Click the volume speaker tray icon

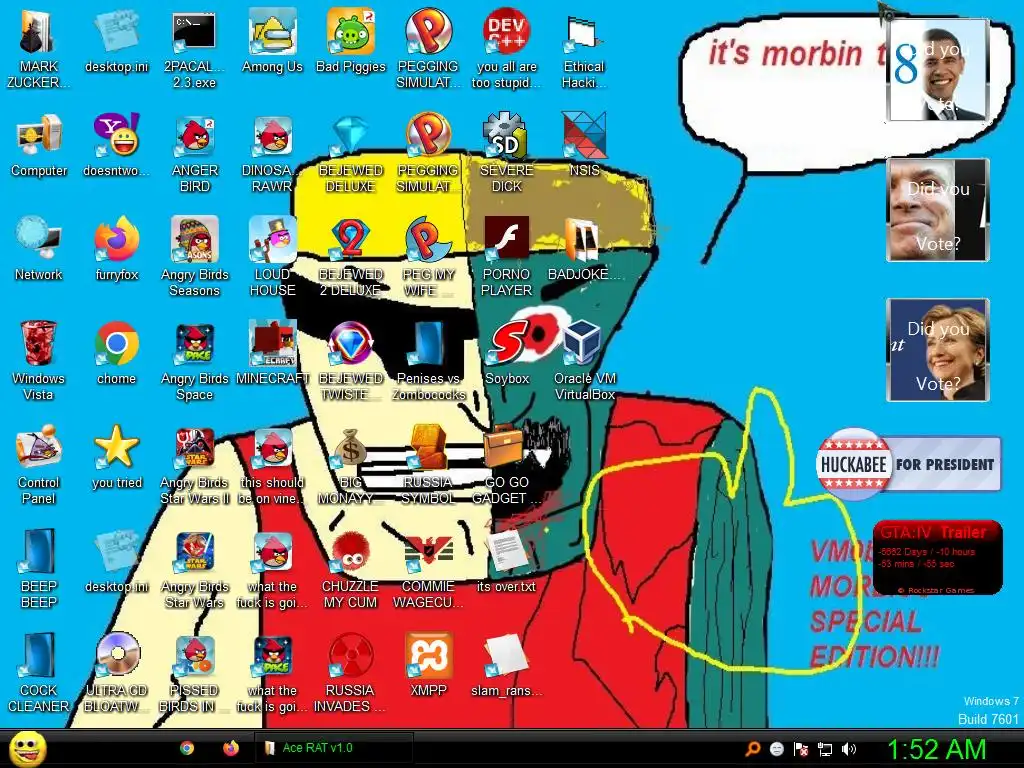click(x=849, y=749)
